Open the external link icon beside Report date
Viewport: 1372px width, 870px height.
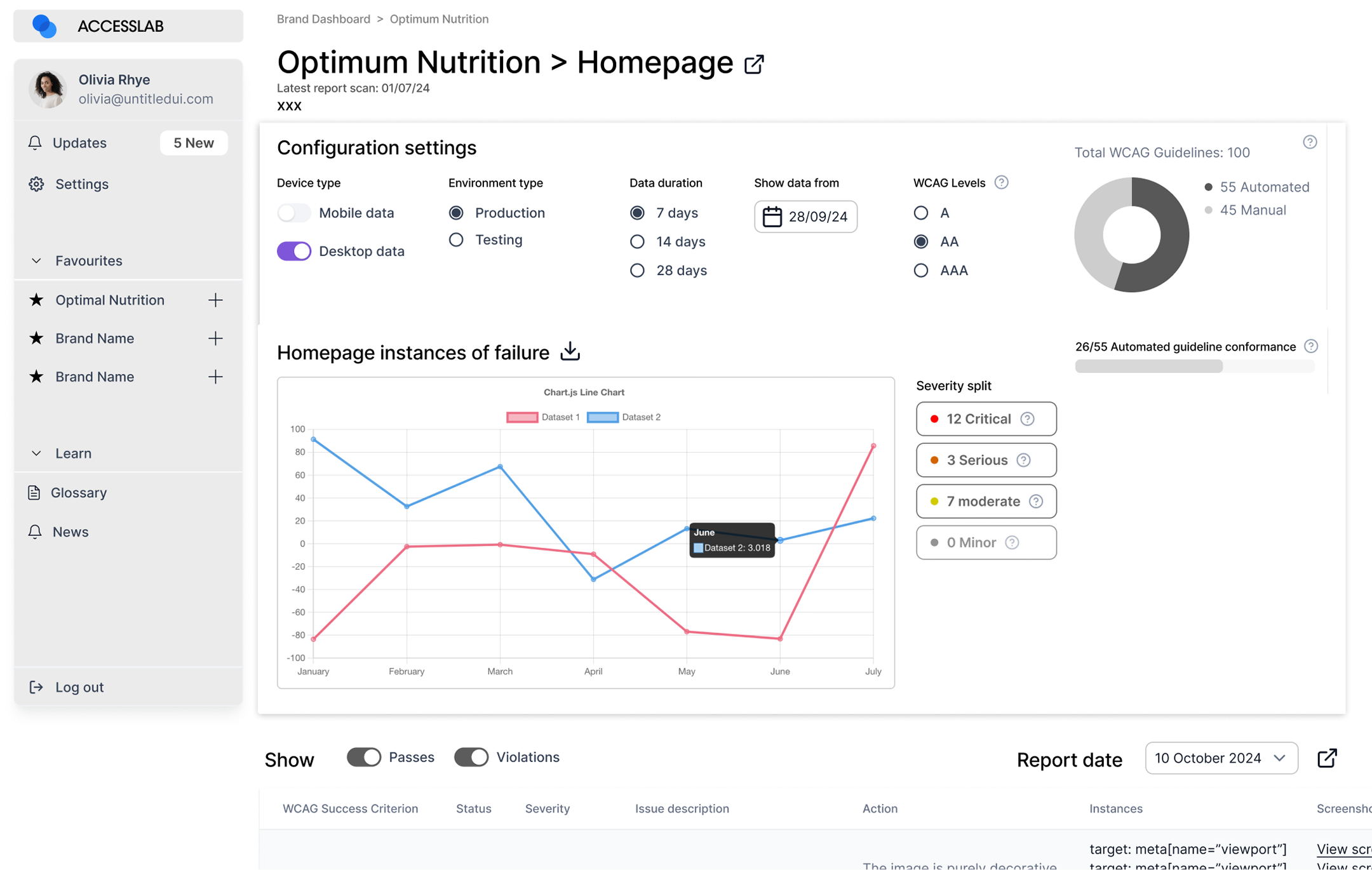point(1327,758)
